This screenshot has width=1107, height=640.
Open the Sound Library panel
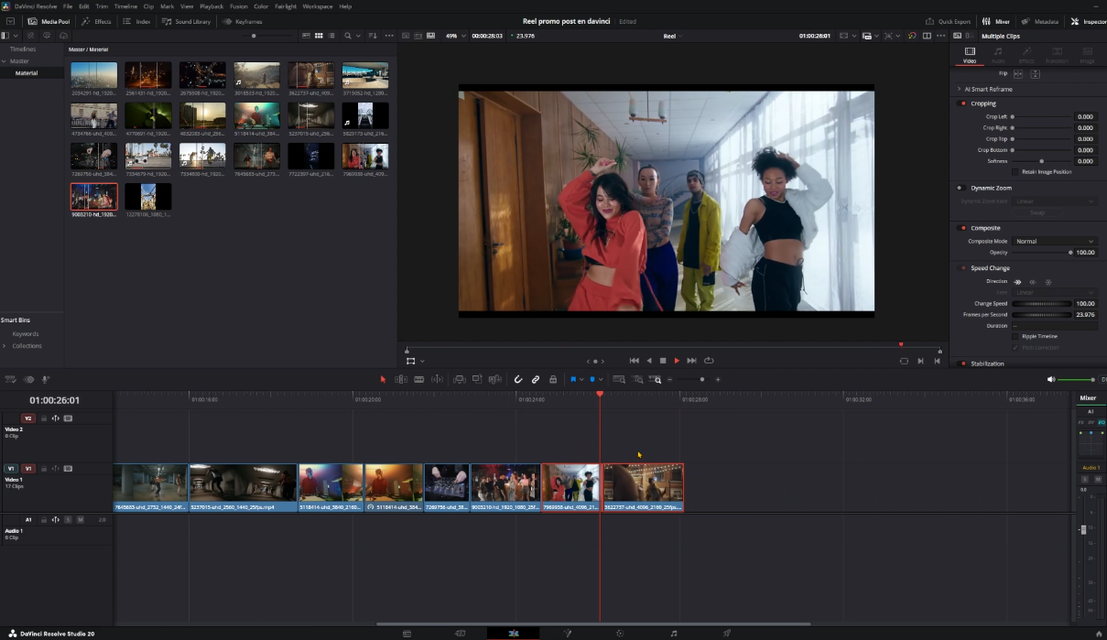pyautogui.click(x=188, y=21)
